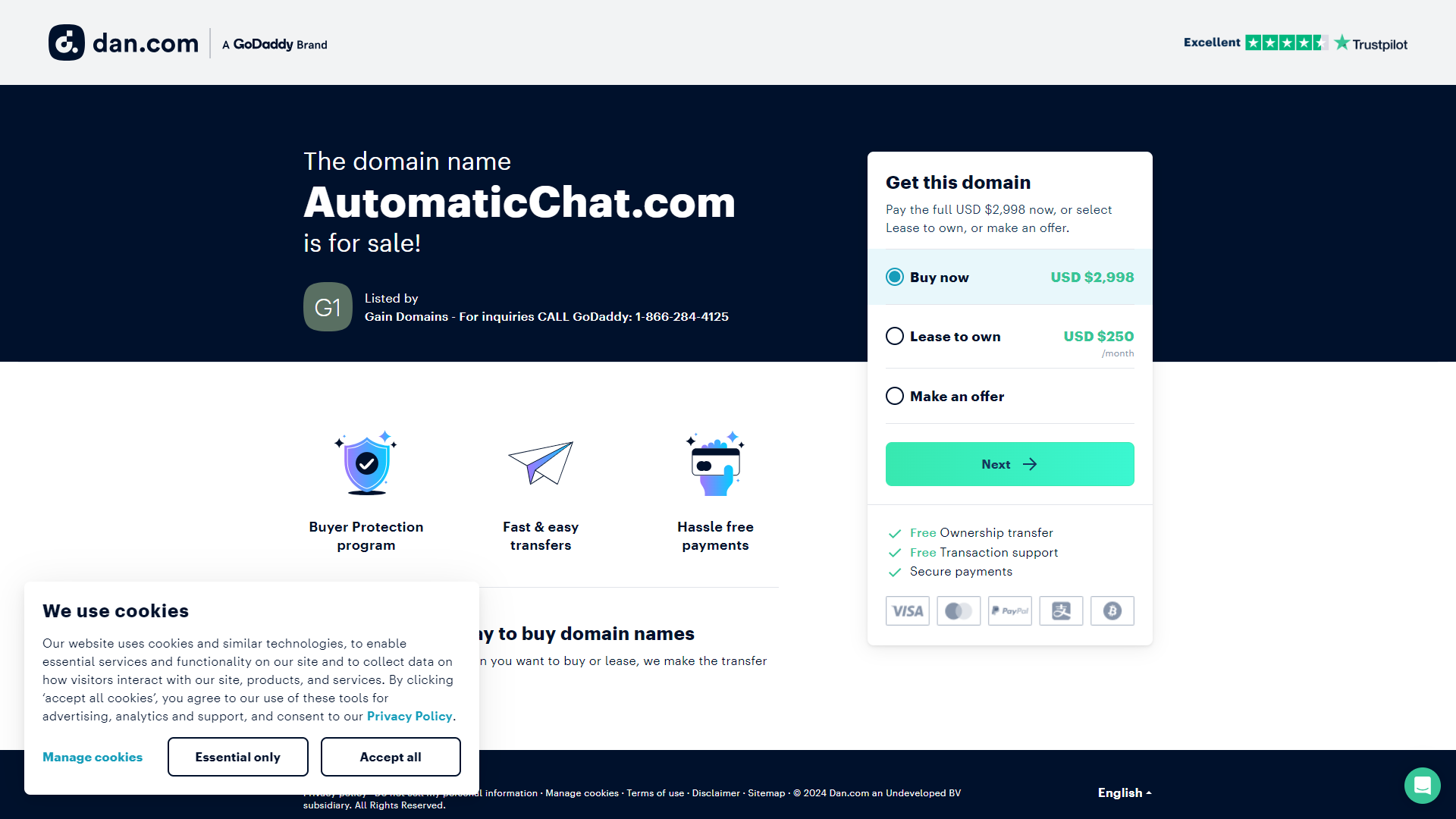This screenshot has width=1456, height=819.
Task: Click the Next button to proceed
Action: coord(1009,464)
